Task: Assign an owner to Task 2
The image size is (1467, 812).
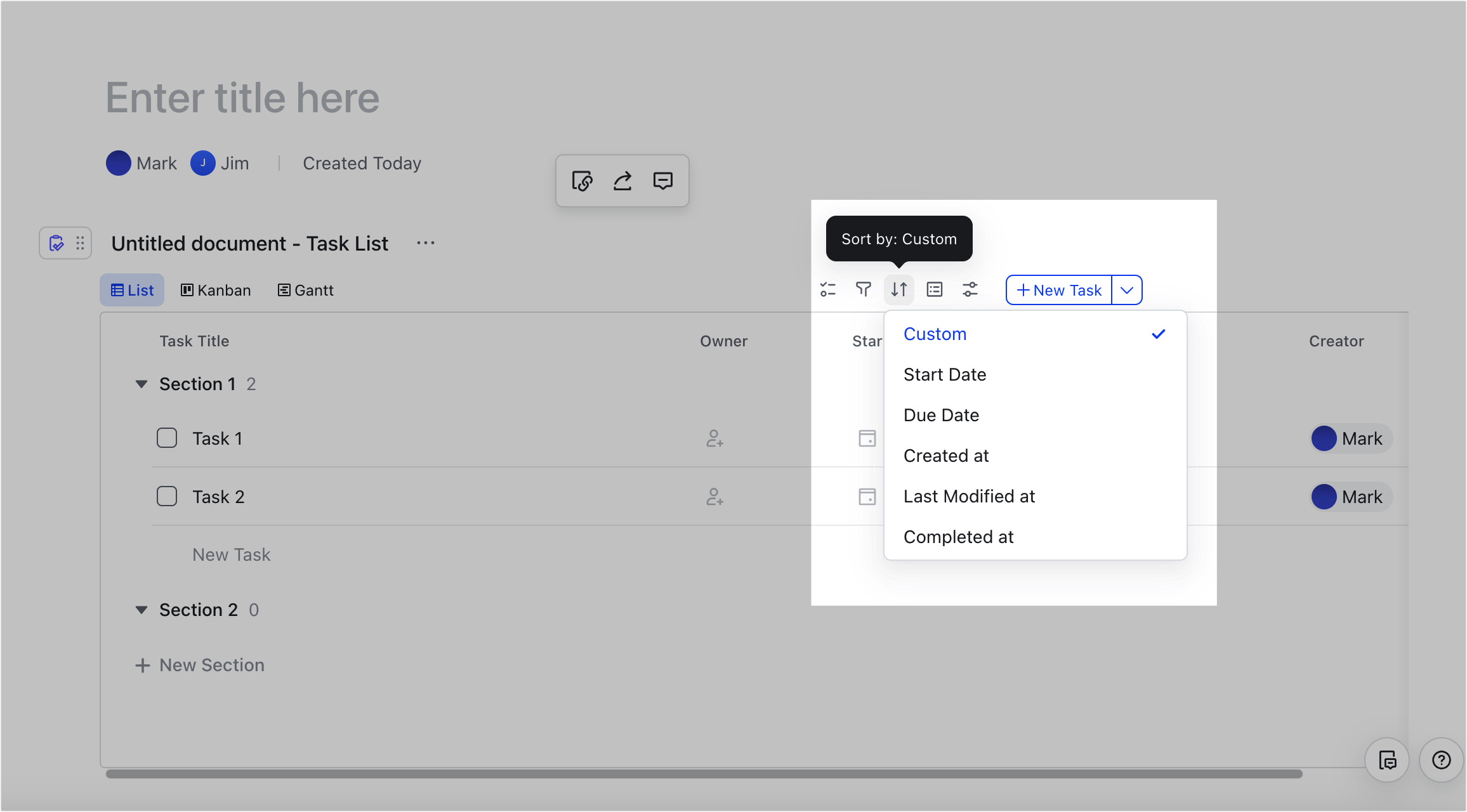Action: (x=715, y=497)
